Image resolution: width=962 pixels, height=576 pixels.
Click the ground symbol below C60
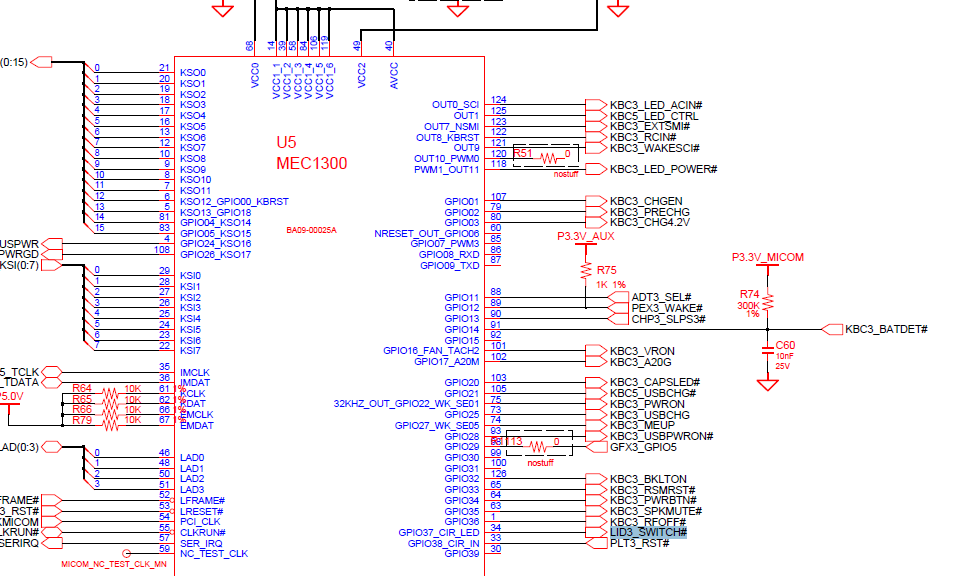(768, 385)
